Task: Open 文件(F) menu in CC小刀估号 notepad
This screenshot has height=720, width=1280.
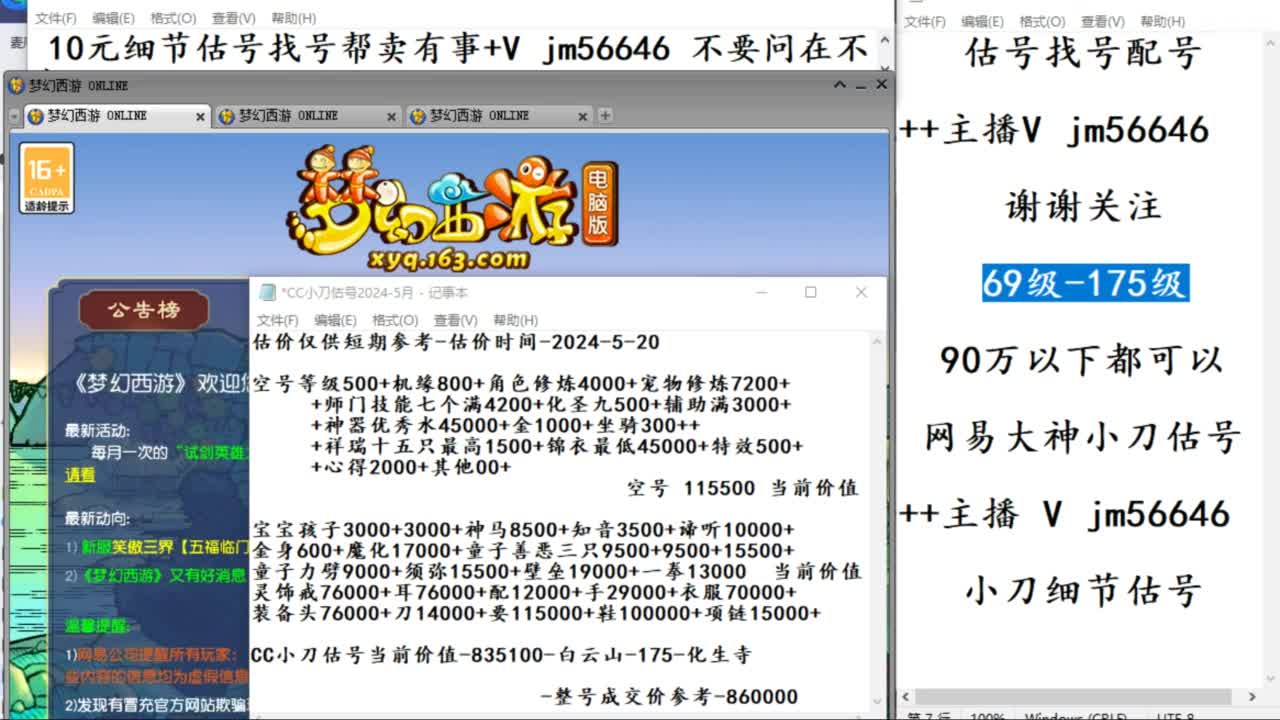Action: point(277,320)
